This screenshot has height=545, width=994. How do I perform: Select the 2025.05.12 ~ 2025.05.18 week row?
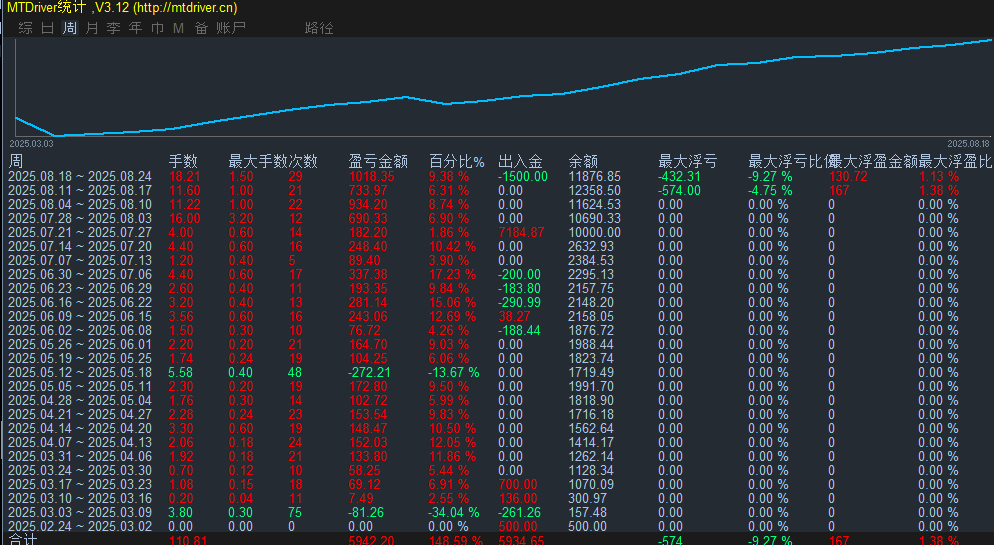coord(80,372)
